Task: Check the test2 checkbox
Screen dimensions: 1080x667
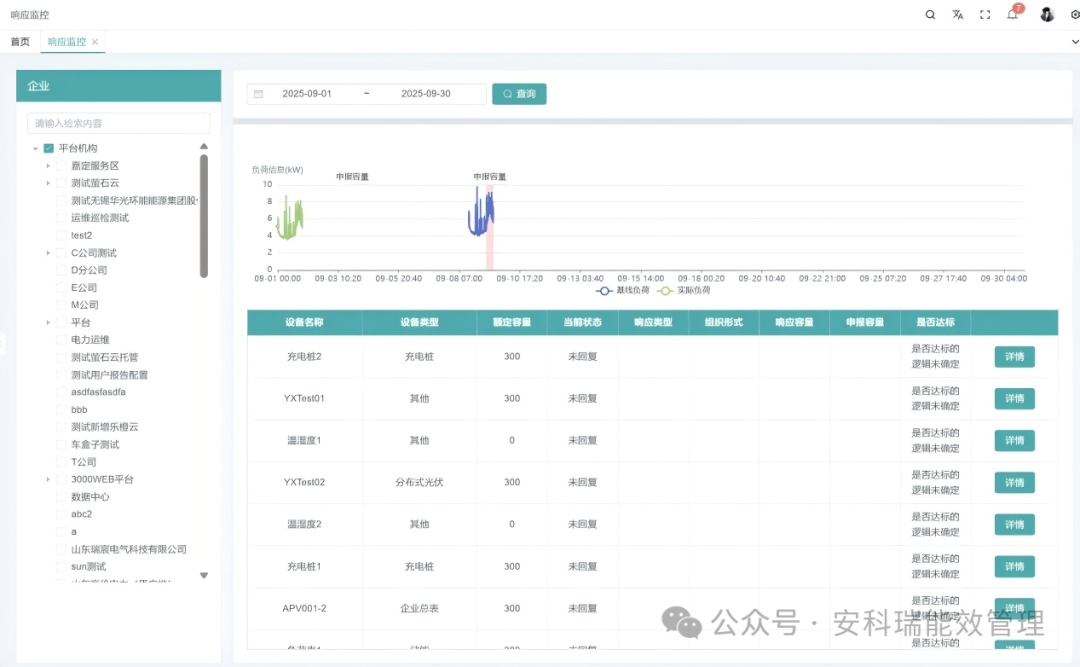Action: (61, 236)
